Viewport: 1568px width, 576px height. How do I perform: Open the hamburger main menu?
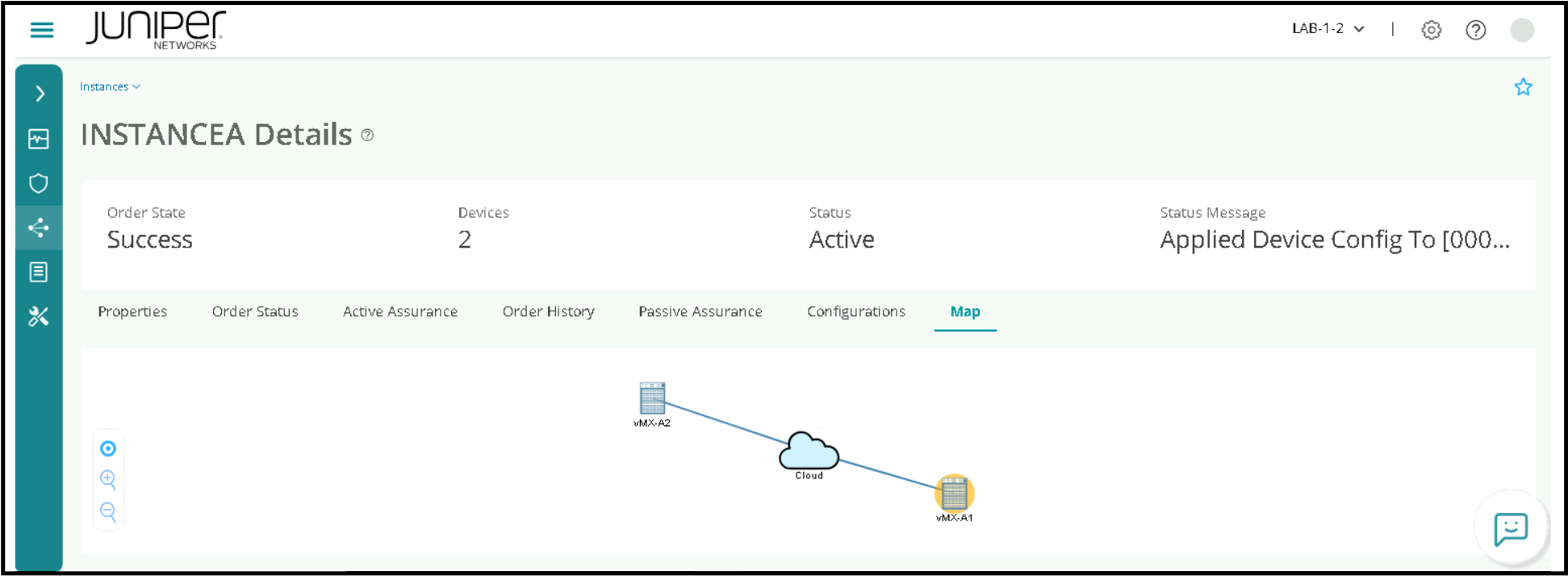42,30
